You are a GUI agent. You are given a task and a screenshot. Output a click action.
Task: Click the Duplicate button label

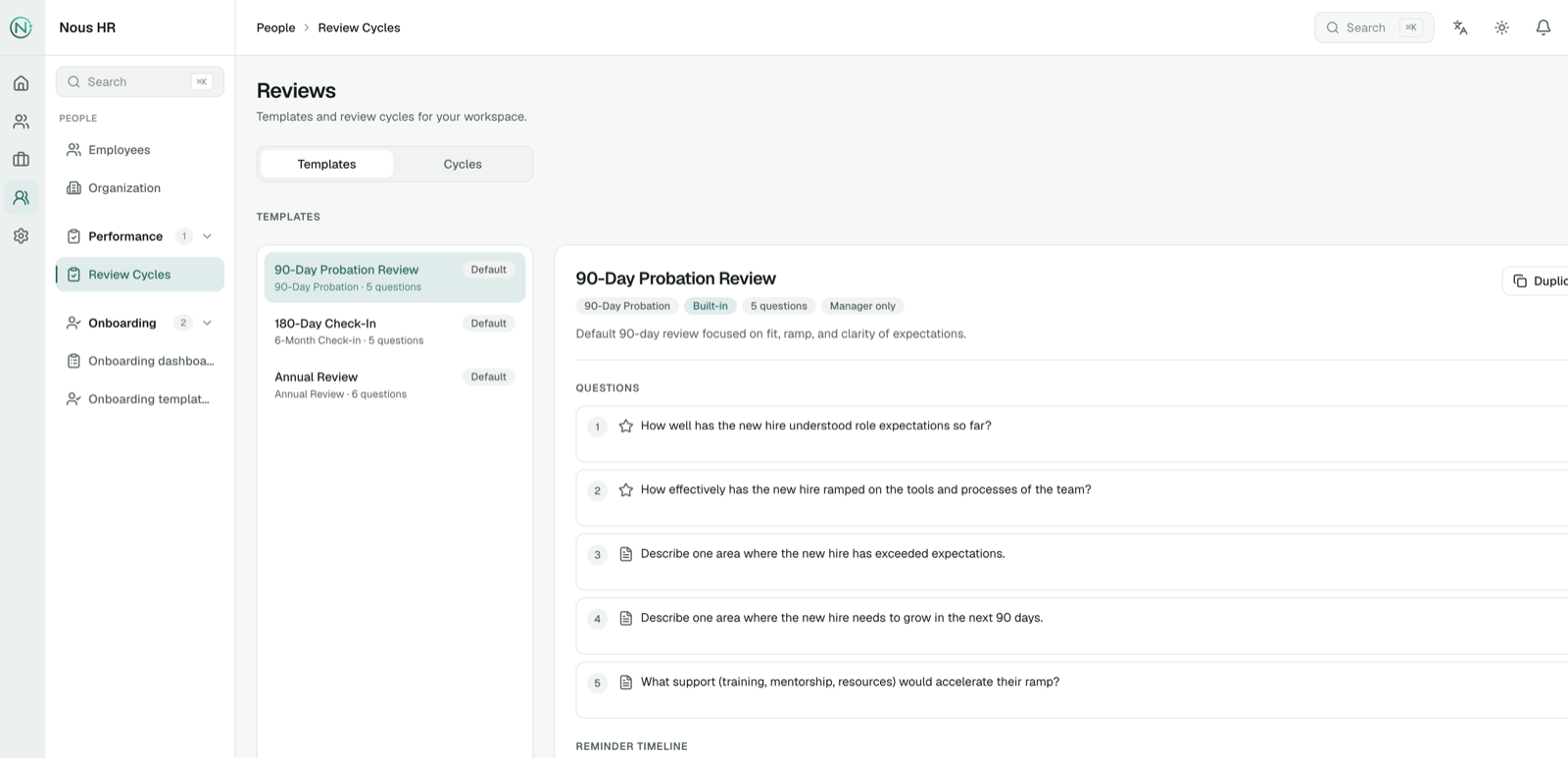pos(1550,281)
